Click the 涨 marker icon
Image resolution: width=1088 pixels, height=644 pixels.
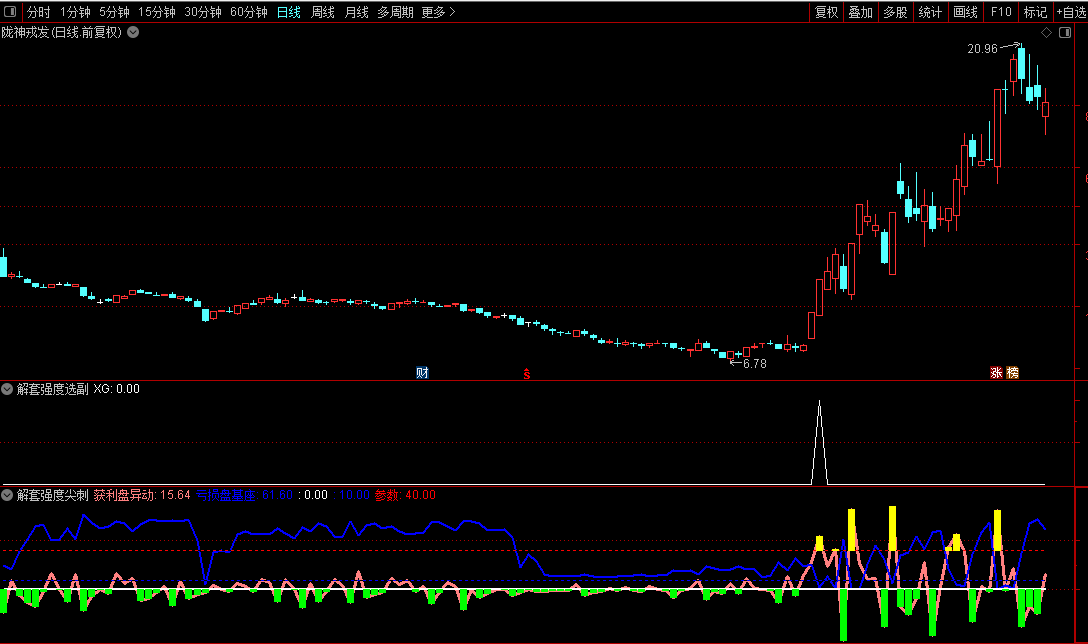(x=996, y=373)
